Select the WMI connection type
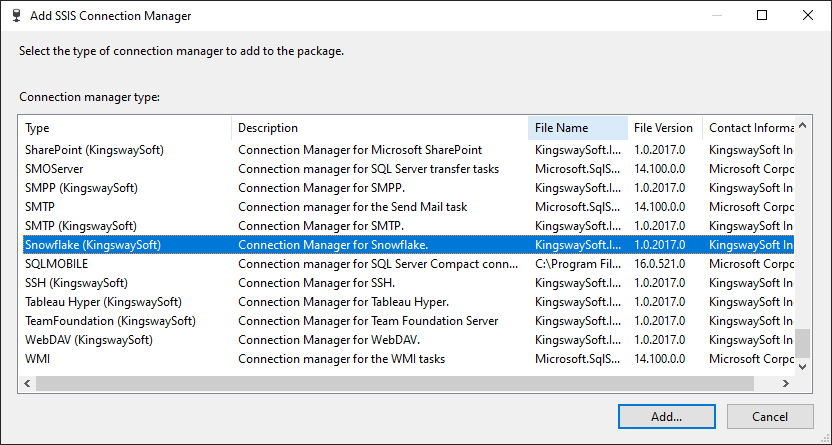Viewport: 832px width, 445px height. (409, 359)
